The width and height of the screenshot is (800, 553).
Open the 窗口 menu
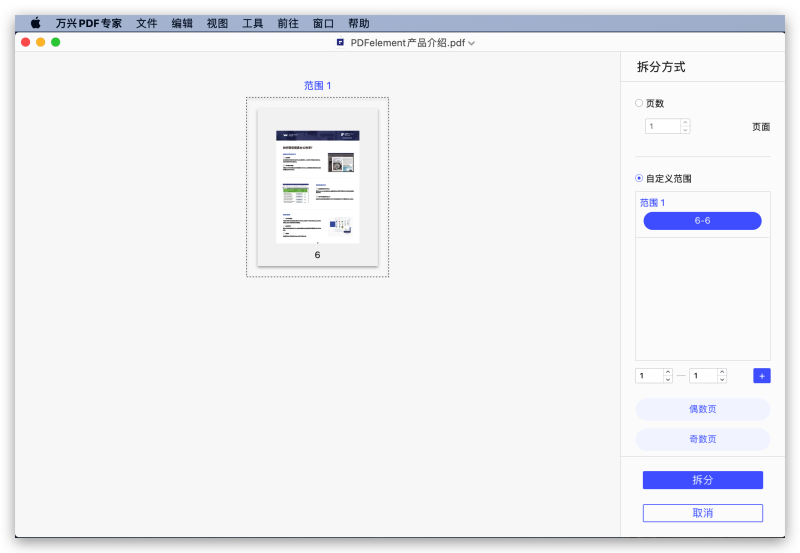click(323, 23)
